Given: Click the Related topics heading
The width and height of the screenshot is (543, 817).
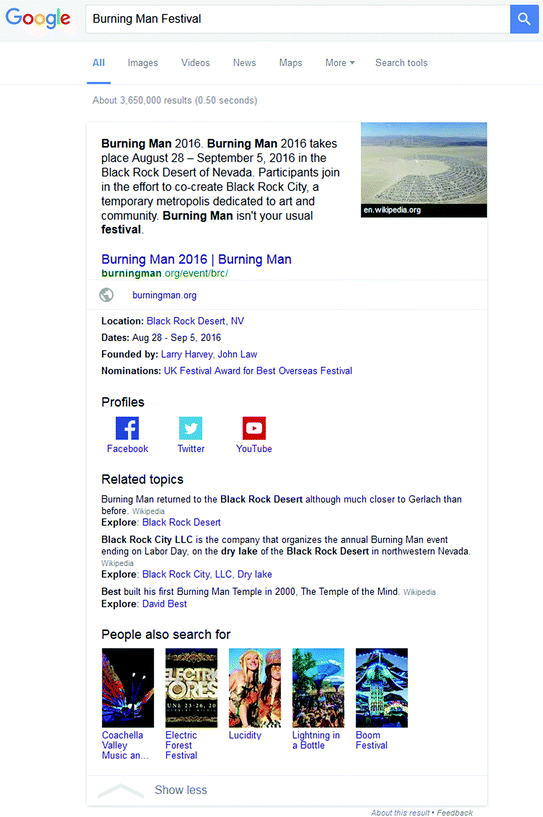Looking at the screenshot, I should tap(142, 479).
